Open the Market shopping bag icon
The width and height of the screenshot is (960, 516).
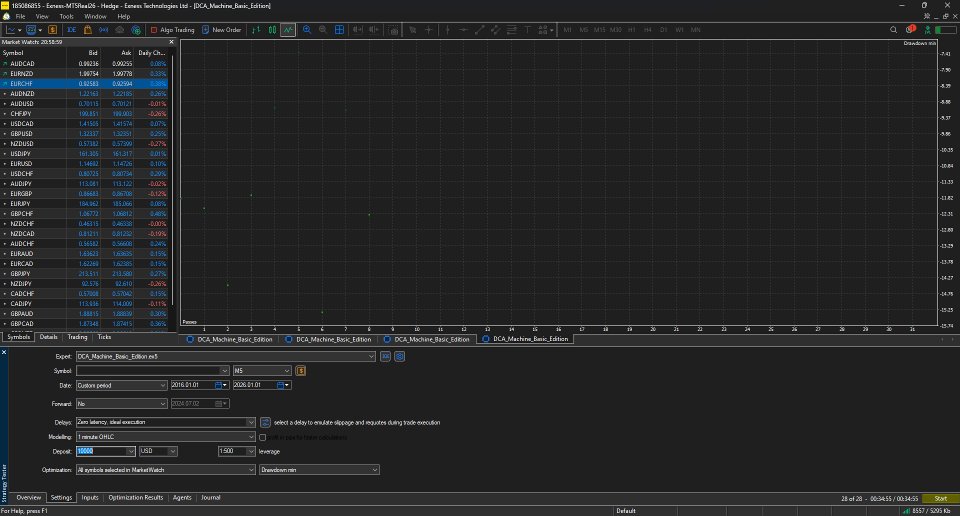88,29
